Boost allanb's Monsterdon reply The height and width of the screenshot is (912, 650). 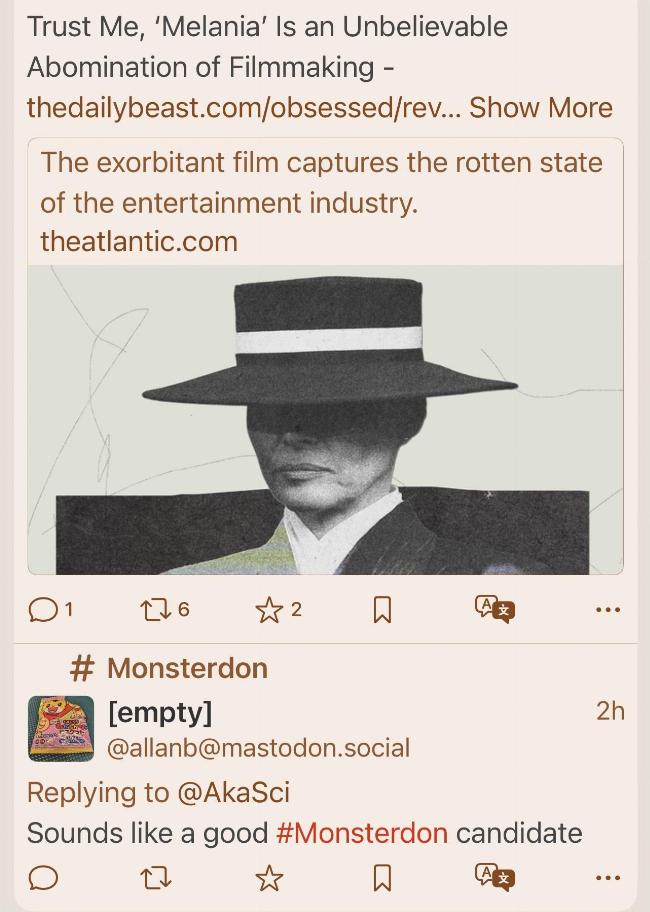[155, 878]
